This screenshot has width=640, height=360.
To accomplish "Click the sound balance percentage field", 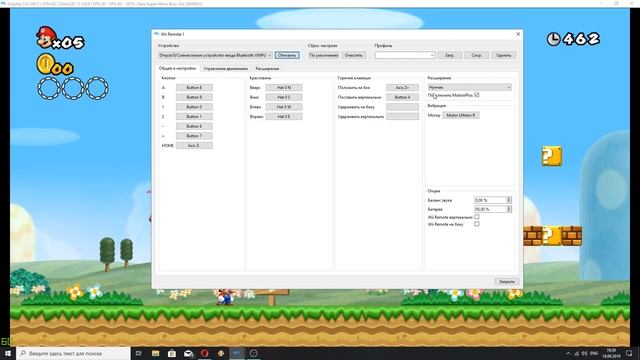I will [490, 200].
